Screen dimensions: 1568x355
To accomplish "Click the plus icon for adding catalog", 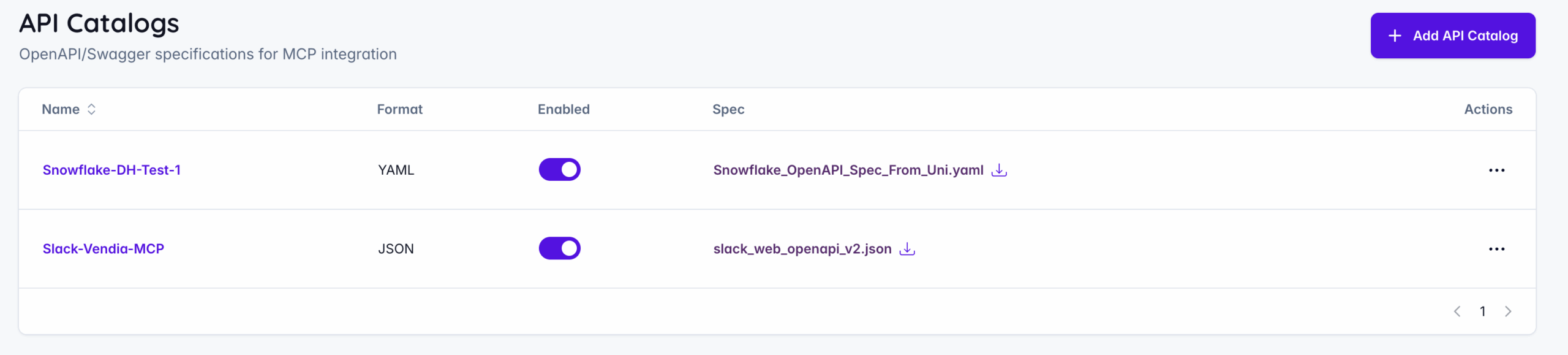I will 1395,36.
